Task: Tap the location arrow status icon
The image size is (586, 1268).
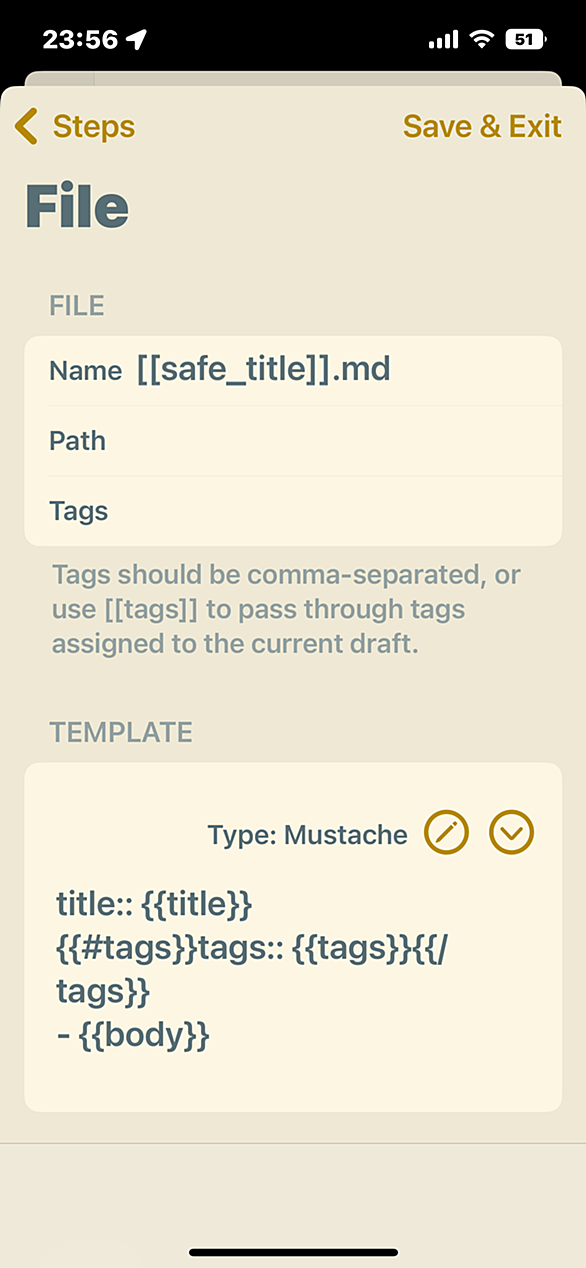Action: [x=137, y=39]
